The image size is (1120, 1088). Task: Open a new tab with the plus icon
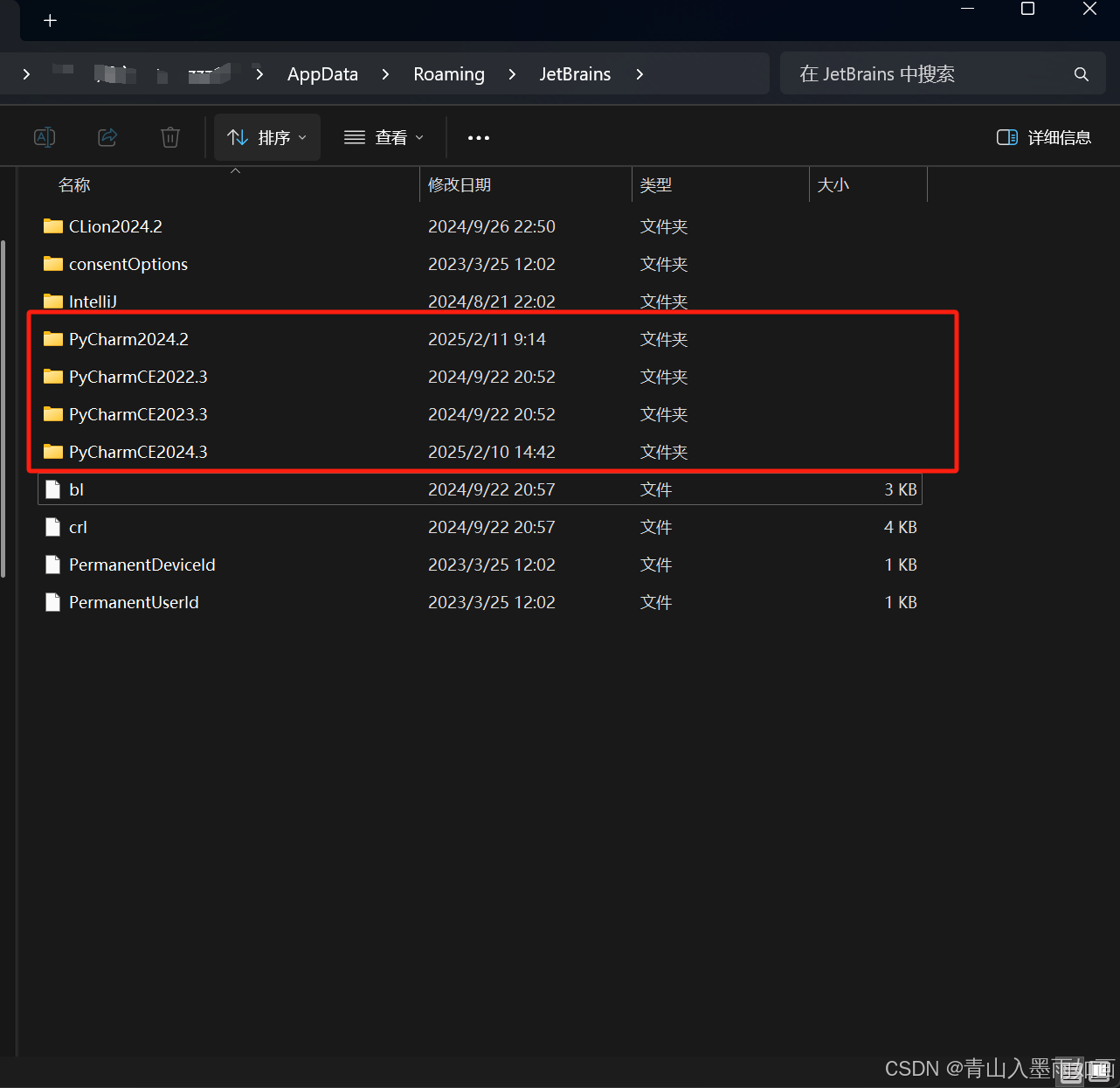[x=50, y=20]
